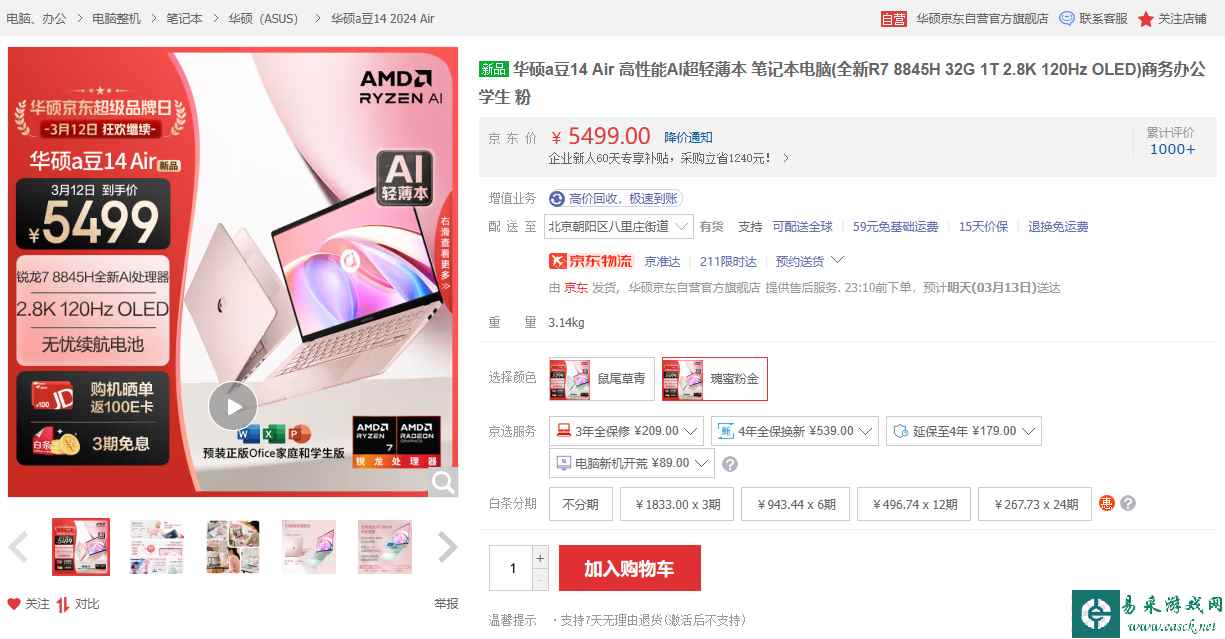This screenshot has width=1225, height=639.
Task: Play the product video on main image
Action: pos(233,406)
